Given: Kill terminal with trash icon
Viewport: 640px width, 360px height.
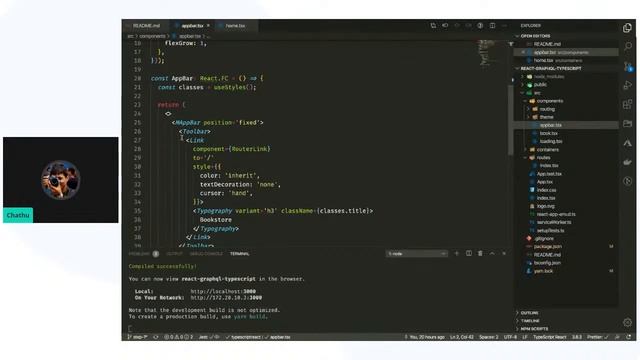Looking at the screenshot, I should coord(480,253).
